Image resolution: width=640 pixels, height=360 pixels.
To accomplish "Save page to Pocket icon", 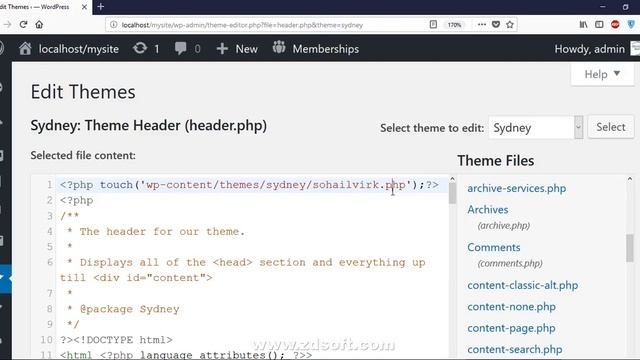I will point(496,24).
